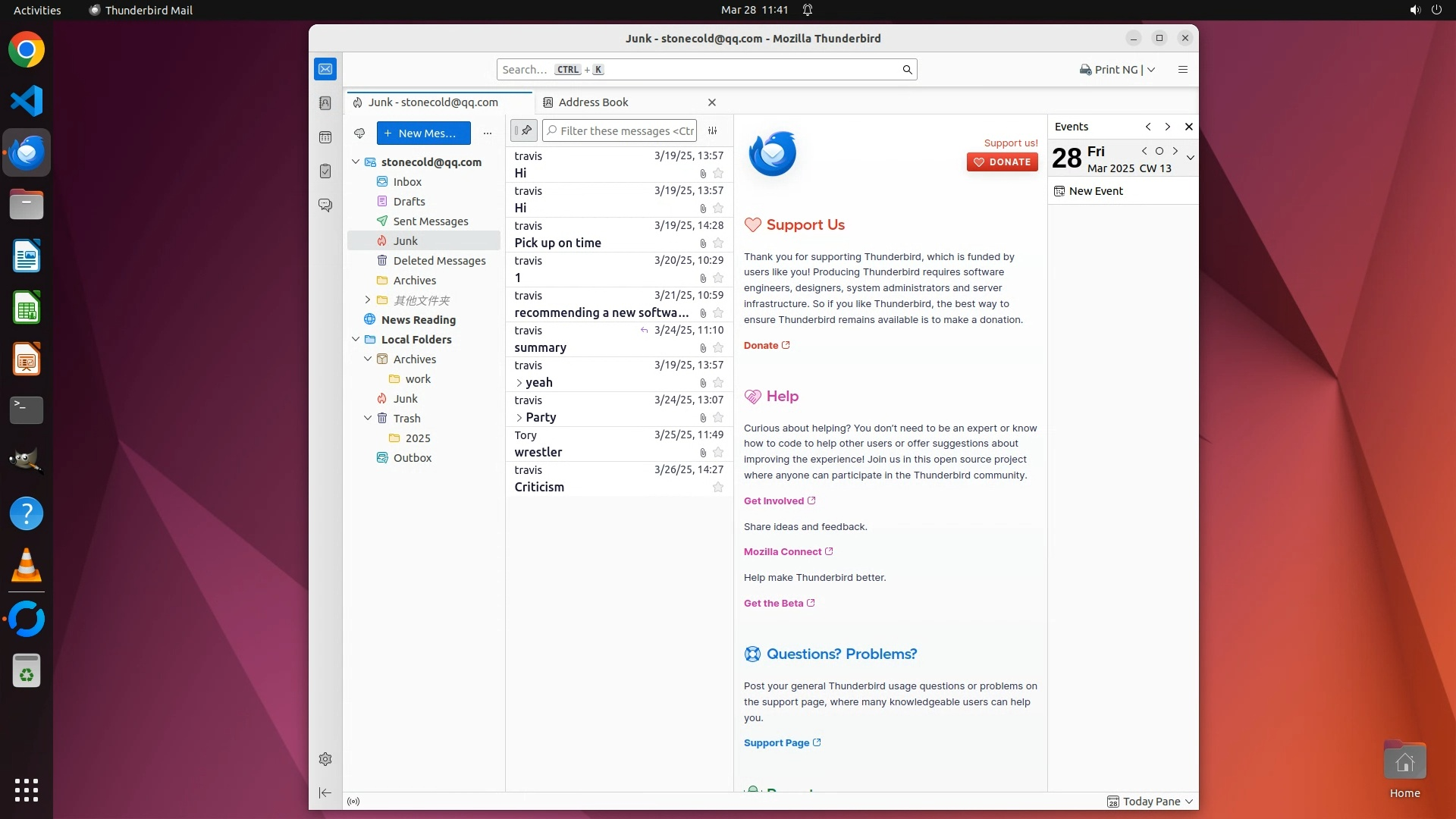Open the Address Book space icon
The width and height of the screenshot is (1456, 819).
click(325, 103)
